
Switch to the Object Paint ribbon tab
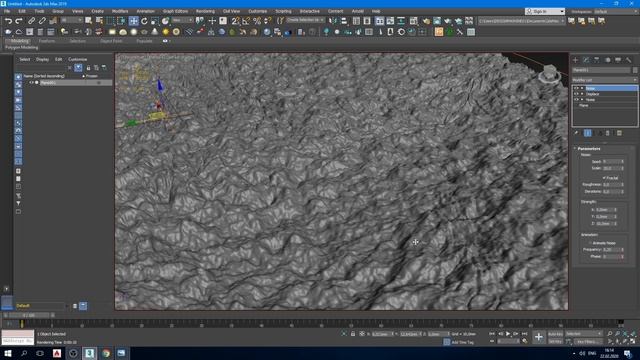coord(111,41)
